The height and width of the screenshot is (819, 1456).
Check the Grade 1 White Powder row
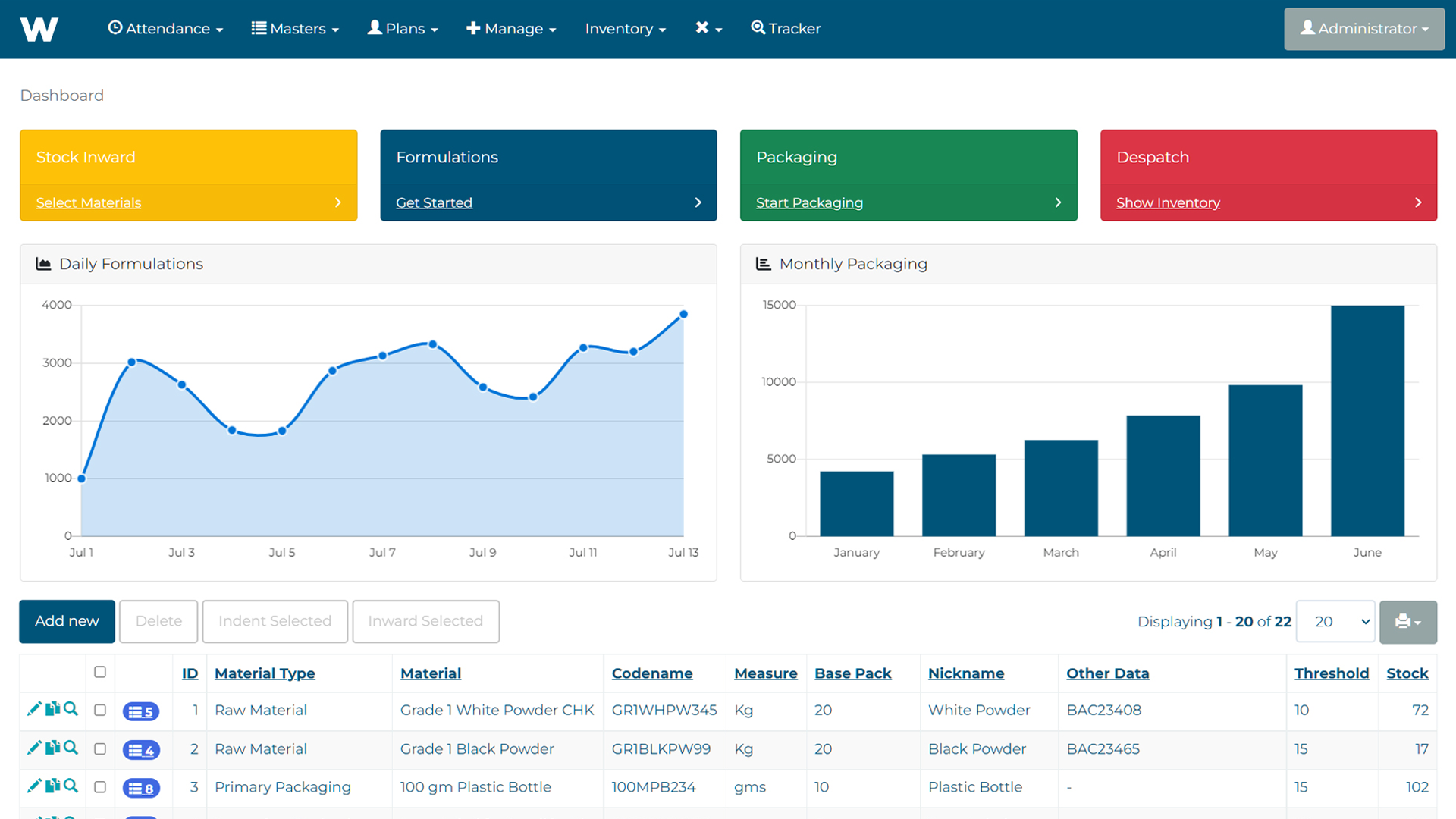point(100,710)
